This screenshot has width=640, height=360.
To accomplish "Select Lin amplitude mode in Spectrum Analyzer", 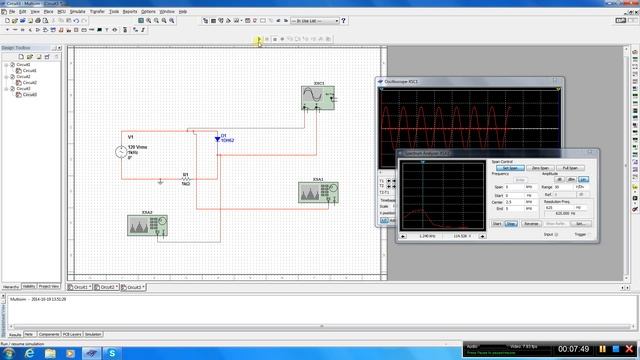I will pos(583,180).
